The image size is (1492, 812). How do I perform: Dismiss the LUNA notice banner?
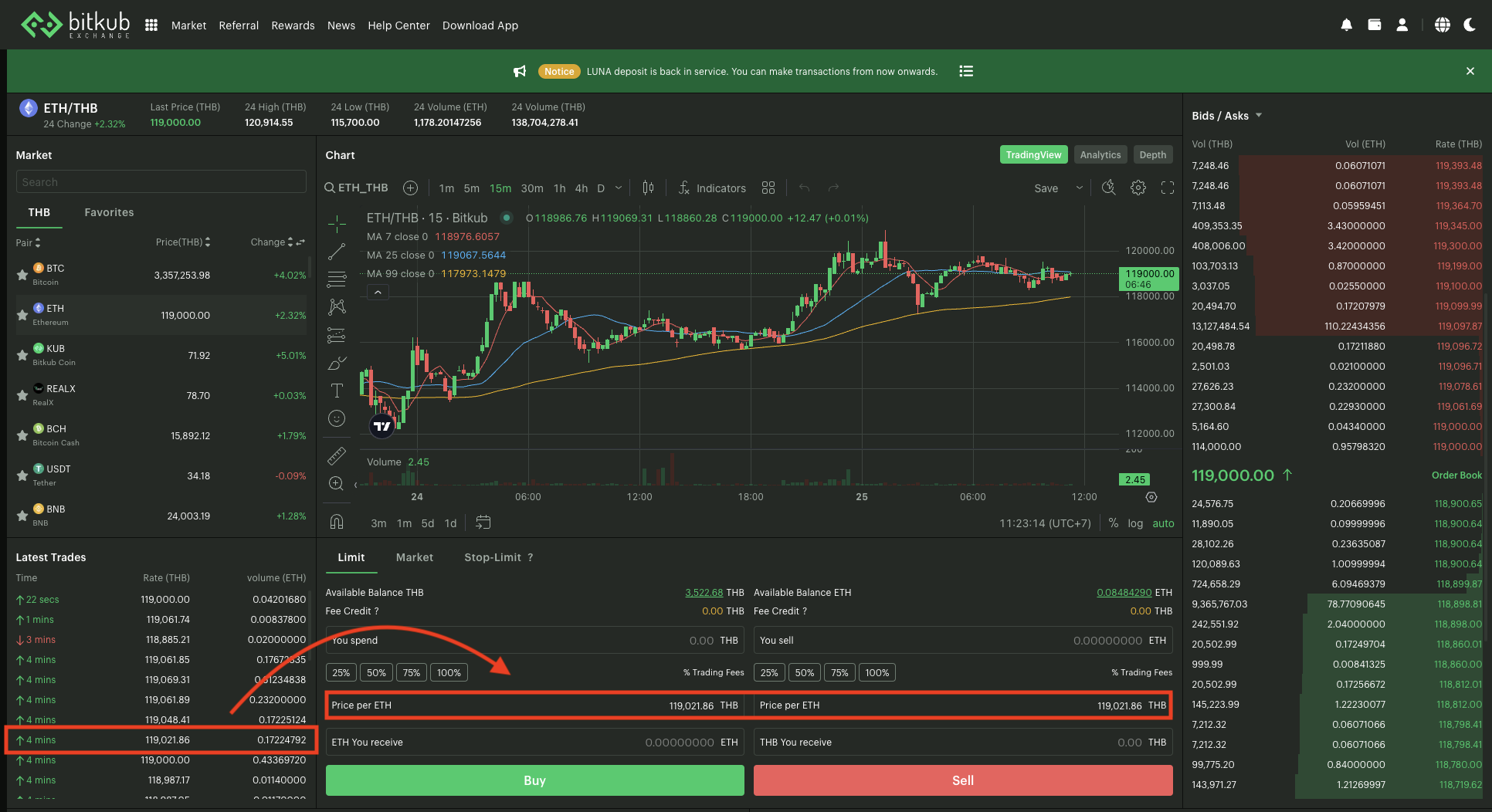(1470, 71)
